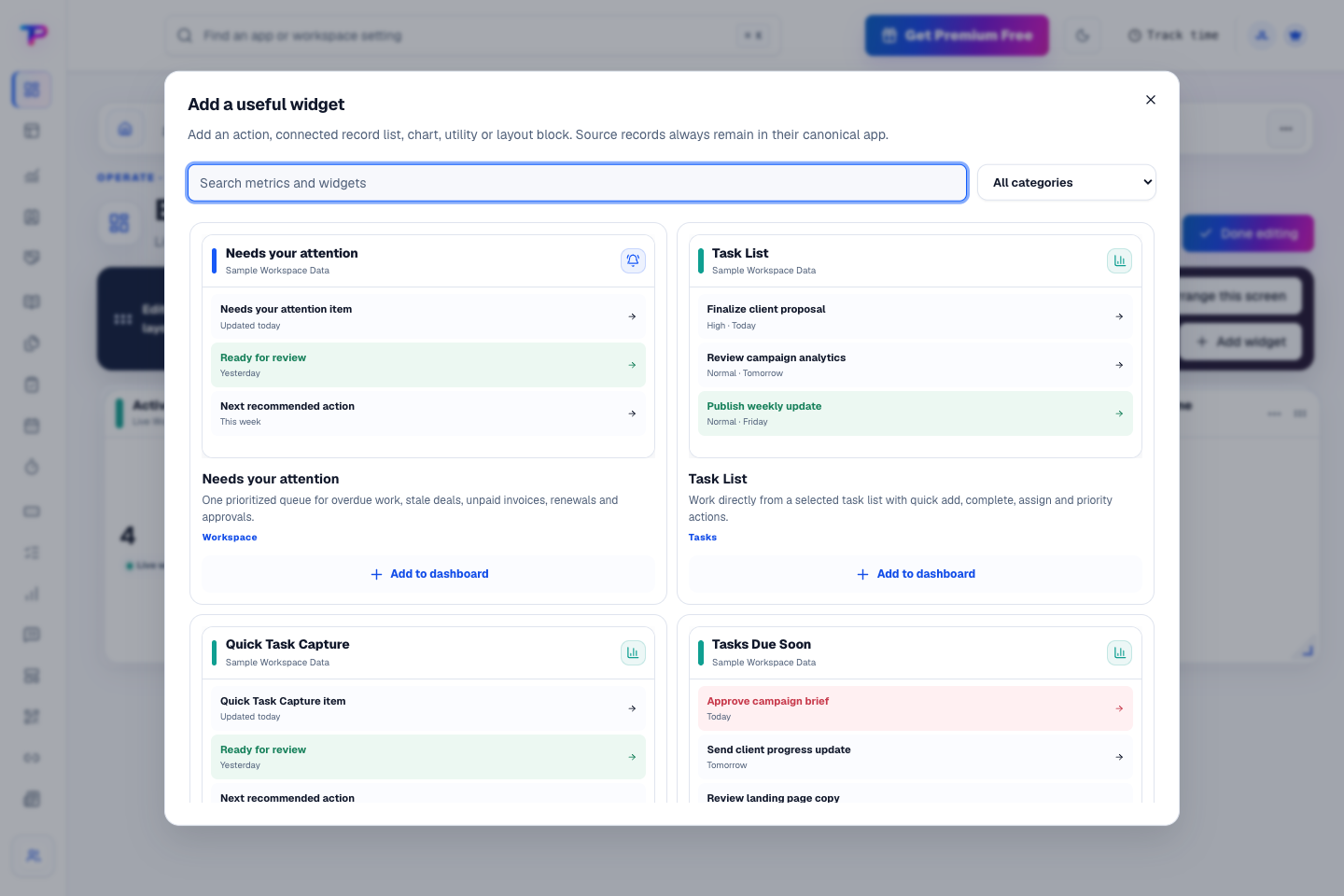
Task: Toggle the dark mode moon icon
Action: coord(1083,35)
